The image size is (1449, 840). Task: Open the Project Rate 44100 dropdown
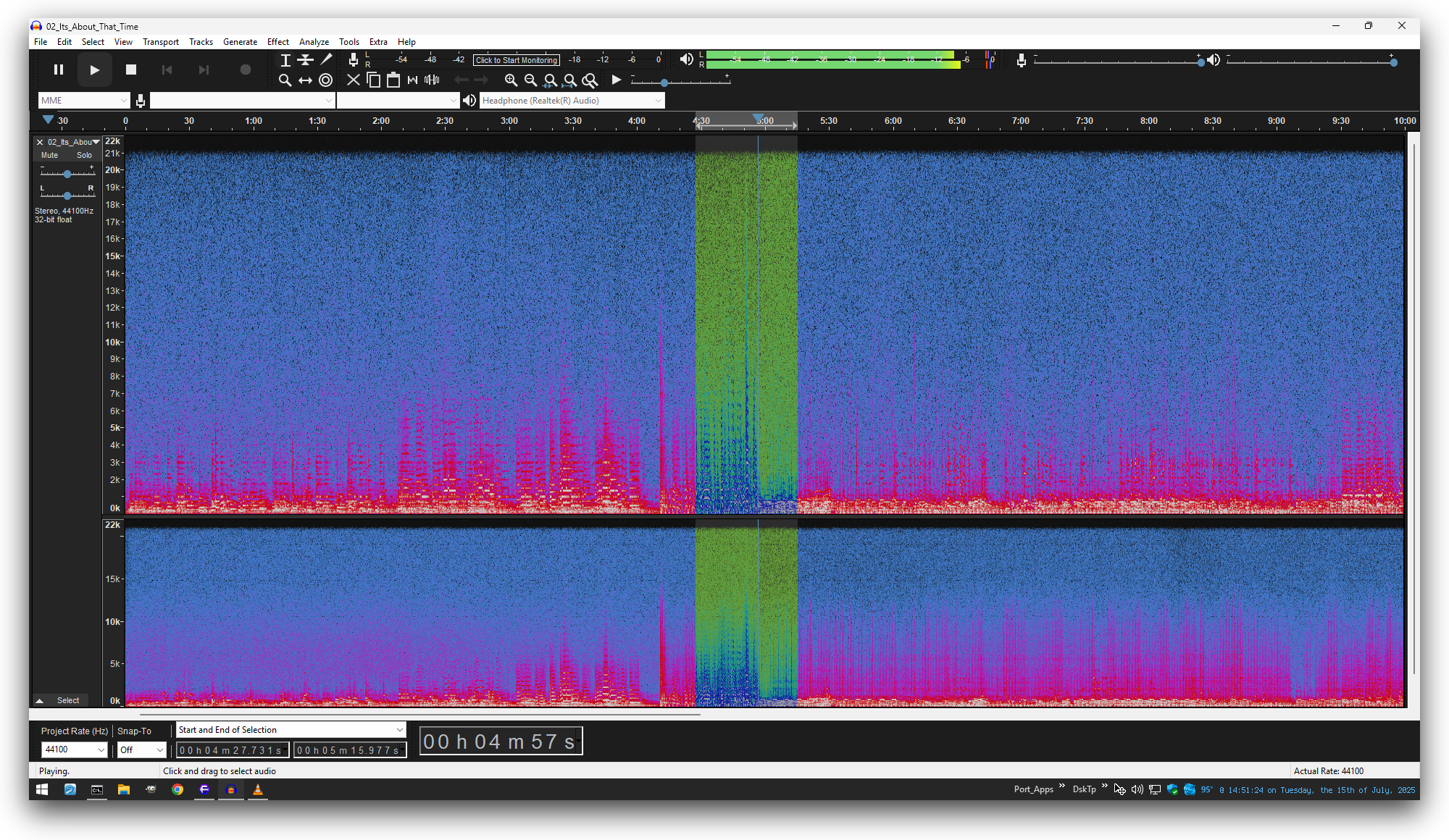point(74,749)
